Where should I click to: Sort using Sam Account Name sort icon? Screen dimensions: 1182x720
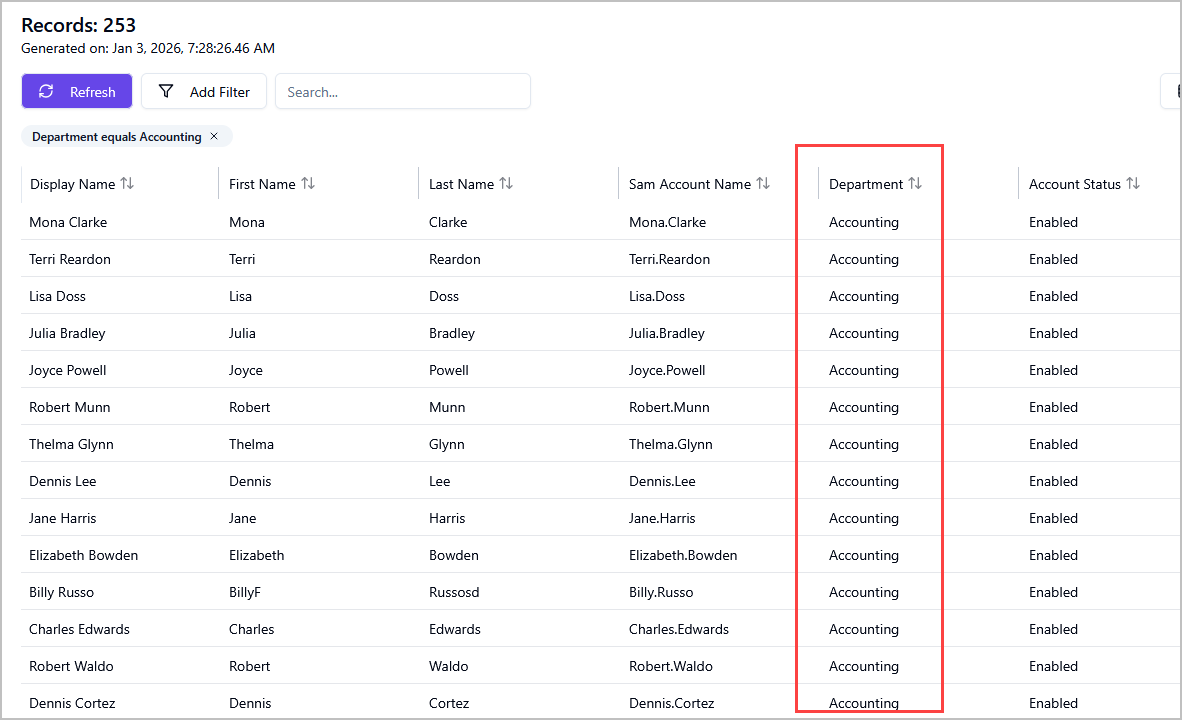pyautogui.click(x=764, y=183)
